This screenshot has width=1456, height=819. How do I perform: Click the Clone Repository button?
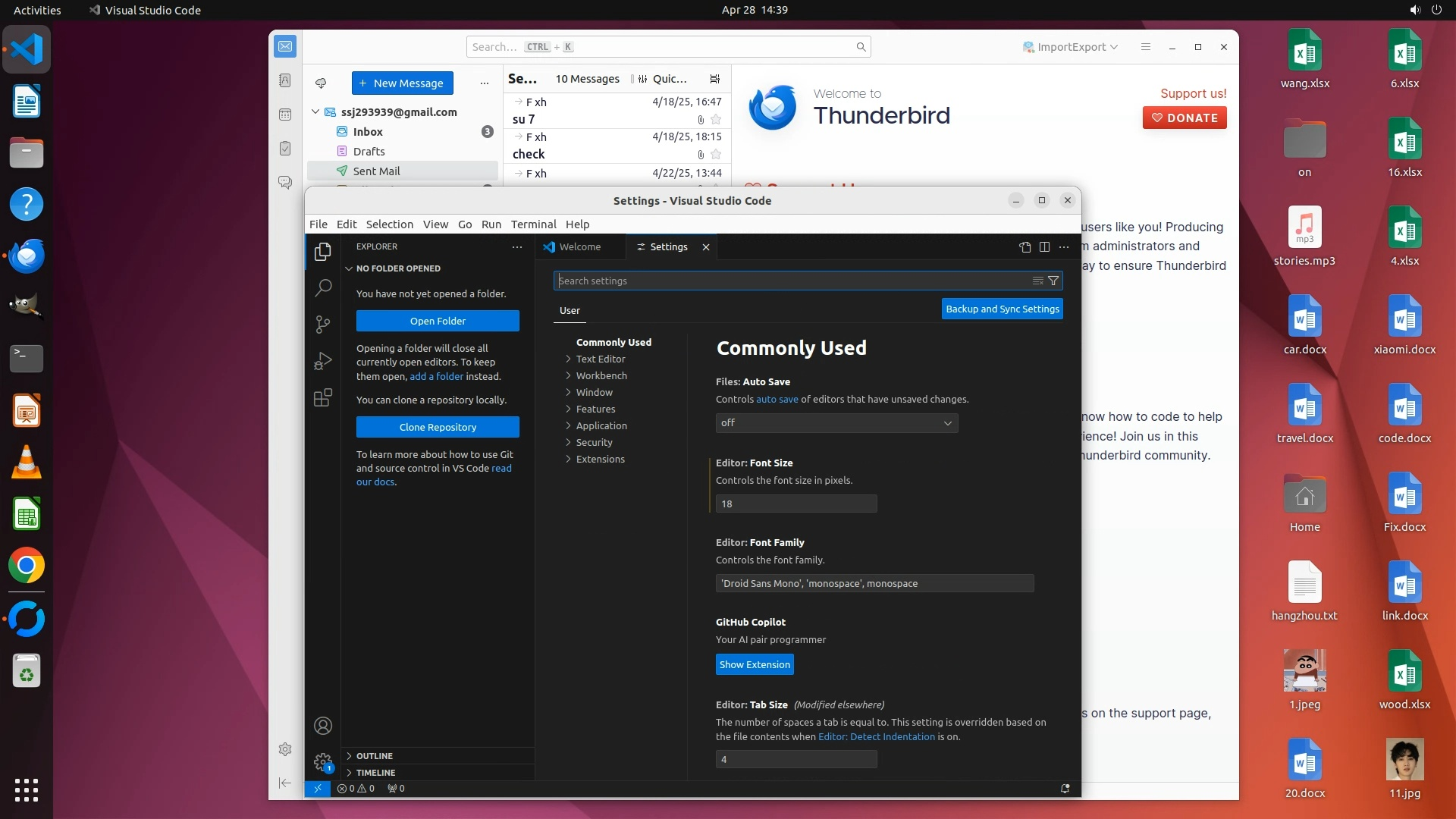pyautogui.click(x=438, y=427)
